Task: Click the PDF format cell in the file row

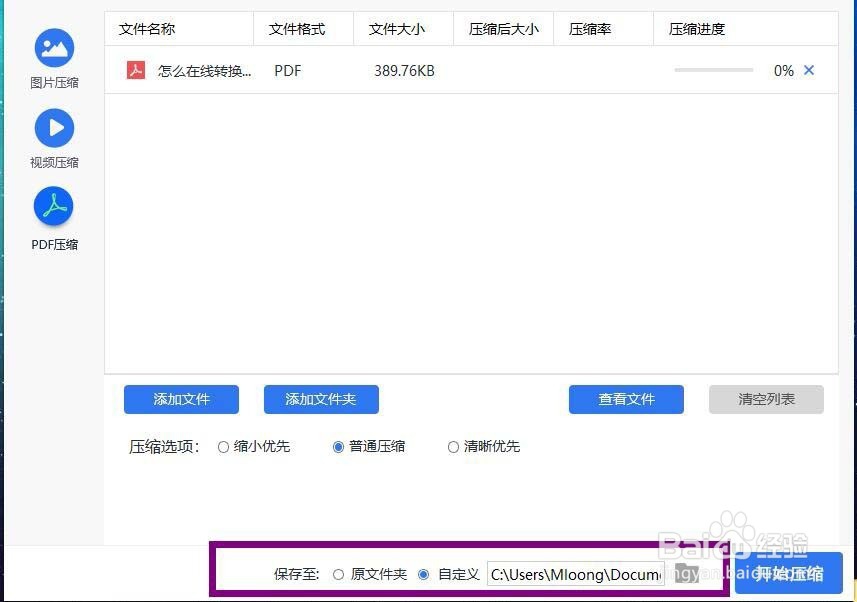Action: (287, 71)
